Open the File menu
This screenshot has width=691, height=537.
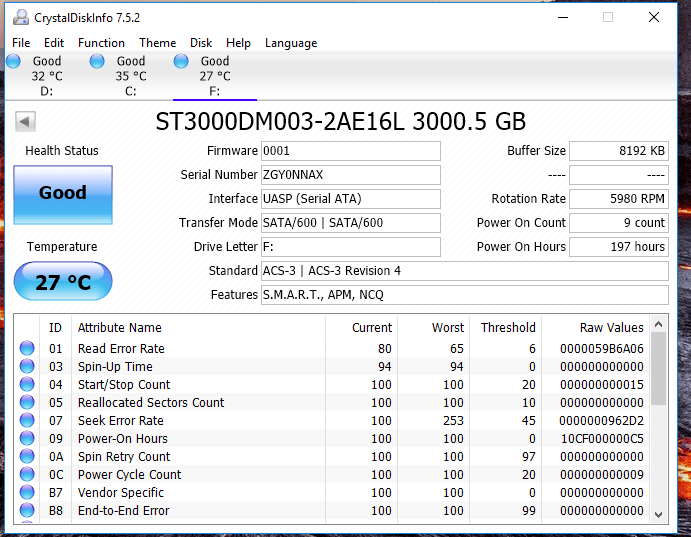coord(21,43)
